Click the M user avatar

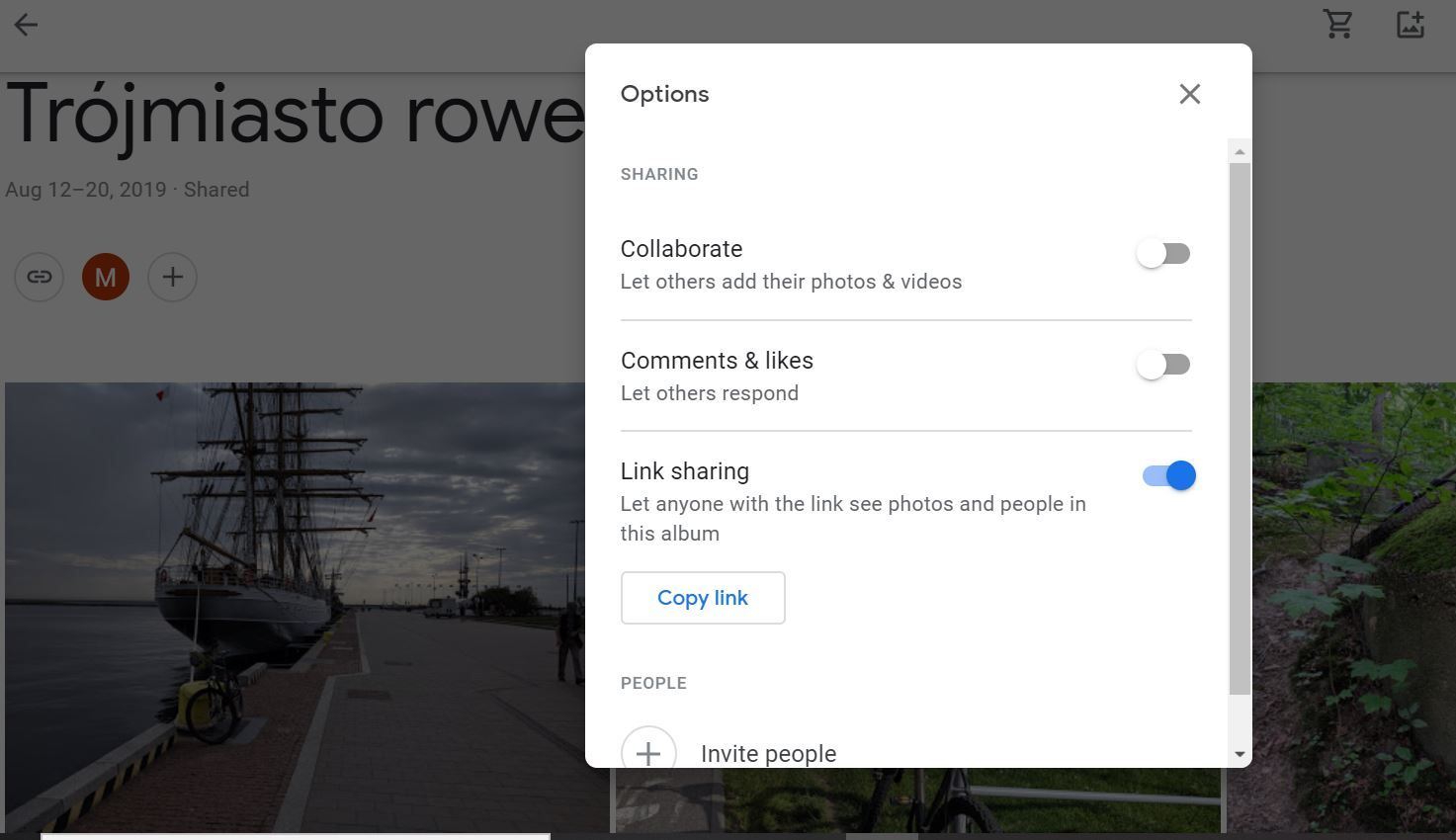(x=106, y=277)
